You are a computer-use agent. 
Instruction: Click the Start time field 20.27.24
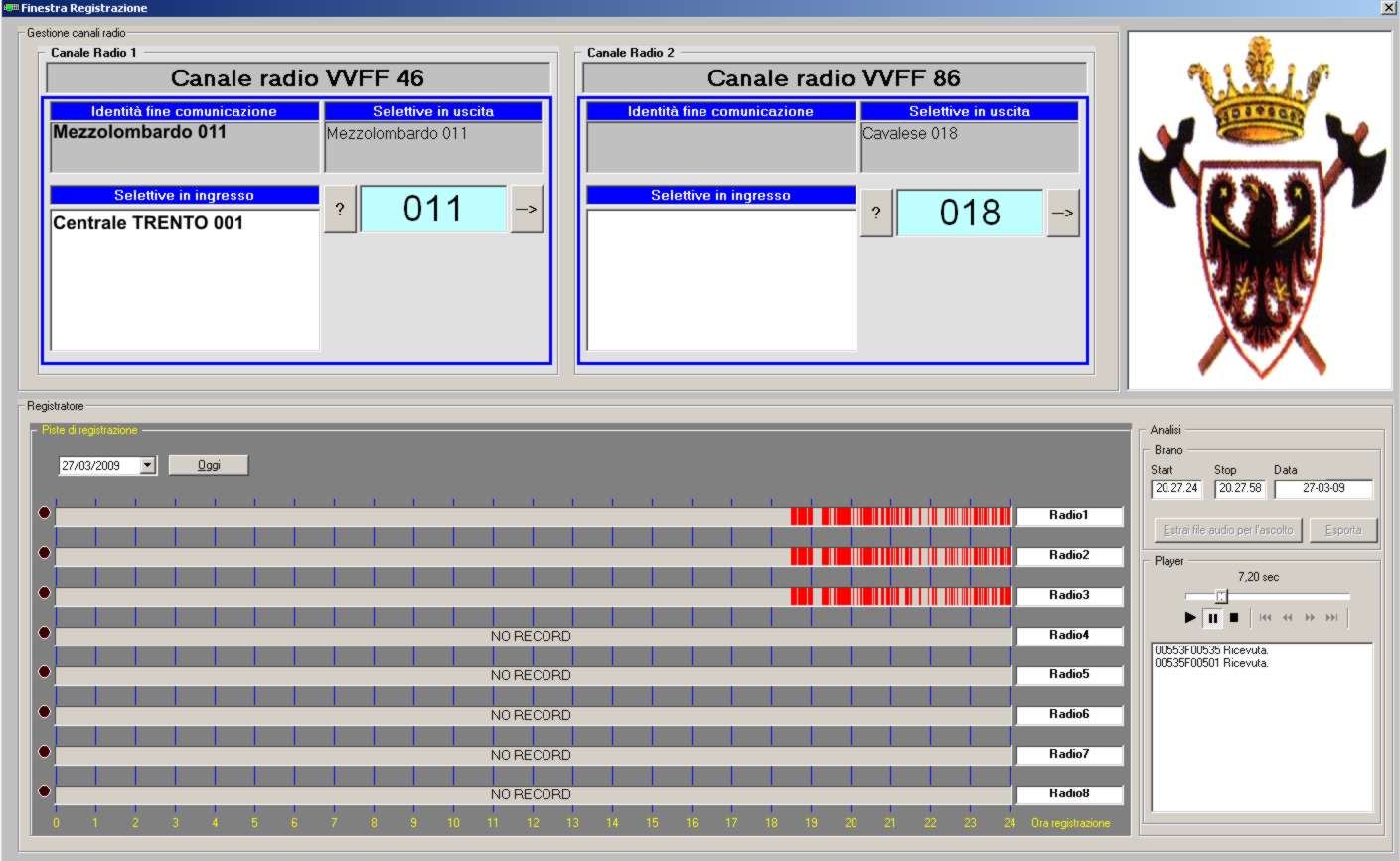tap(1176, 488)
